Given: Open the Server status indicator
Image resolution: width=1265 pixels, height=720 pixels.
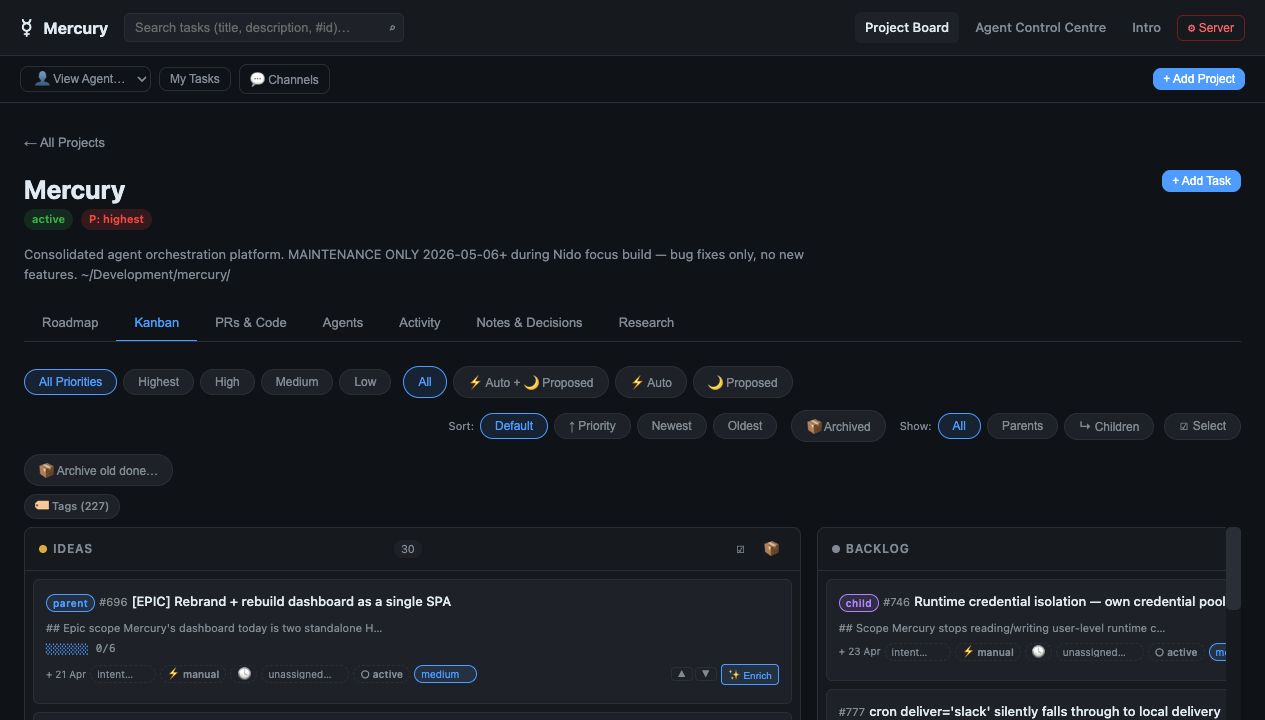Looking at the screenshot, I should (x=1210, y=28).
